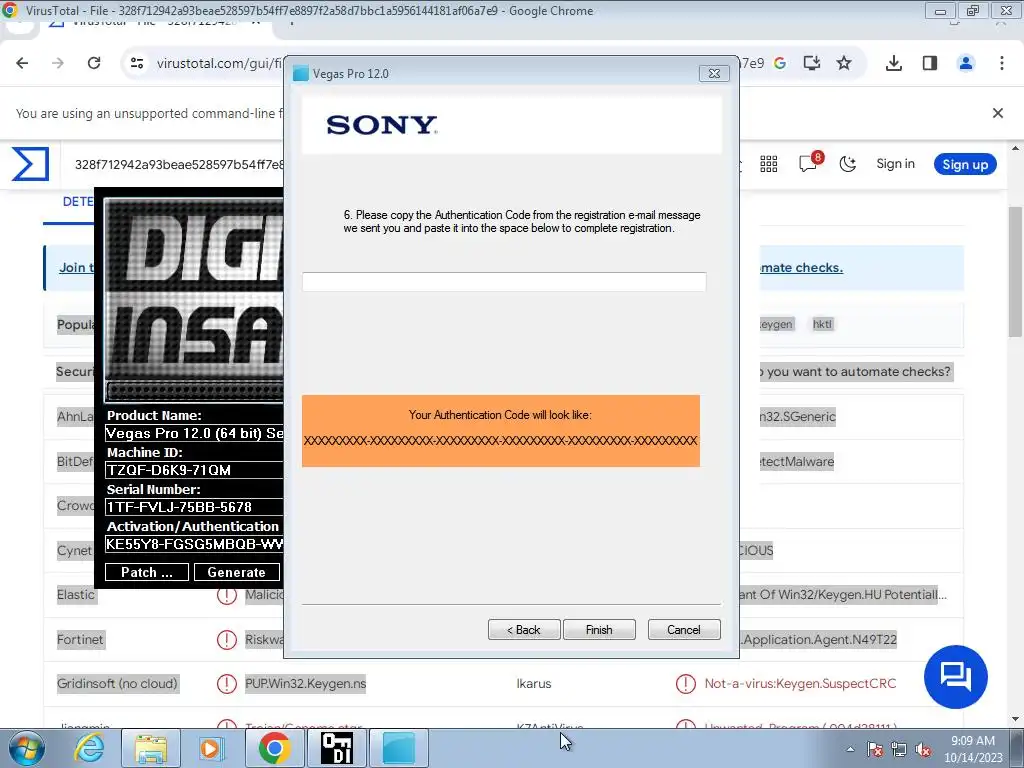Click the authentication code input field
Viewport: 1024px width, 768px height.
504,281
